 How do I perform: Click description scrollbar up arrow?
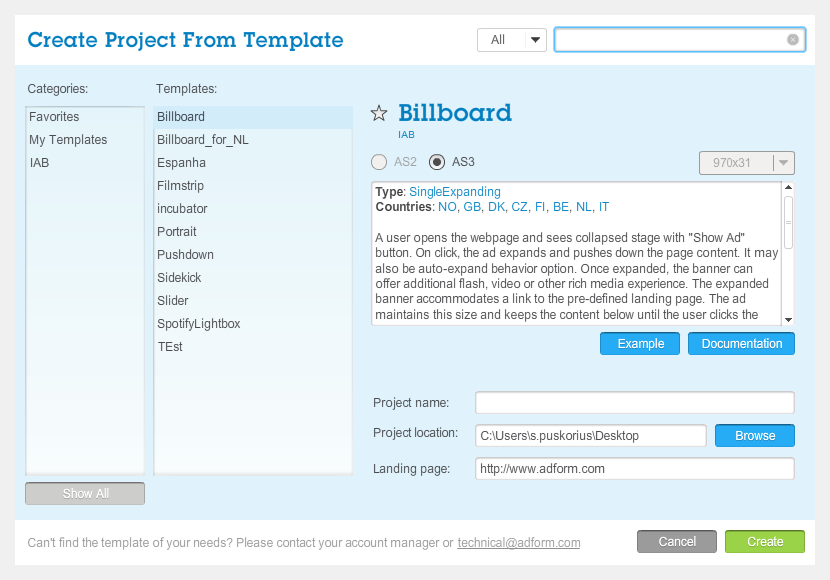click(788, 187)
